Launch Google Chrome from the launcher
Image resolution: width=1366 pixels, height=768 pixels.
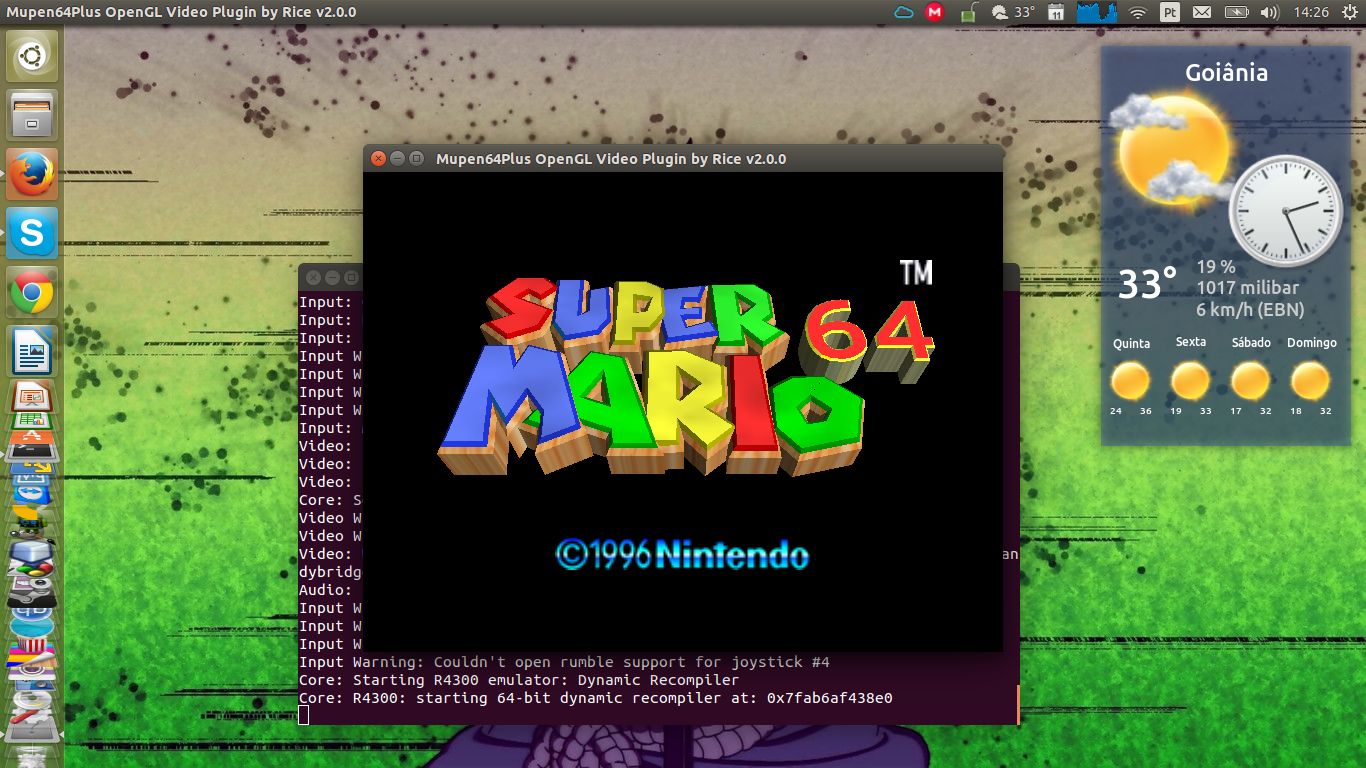[x=32, y=292]
